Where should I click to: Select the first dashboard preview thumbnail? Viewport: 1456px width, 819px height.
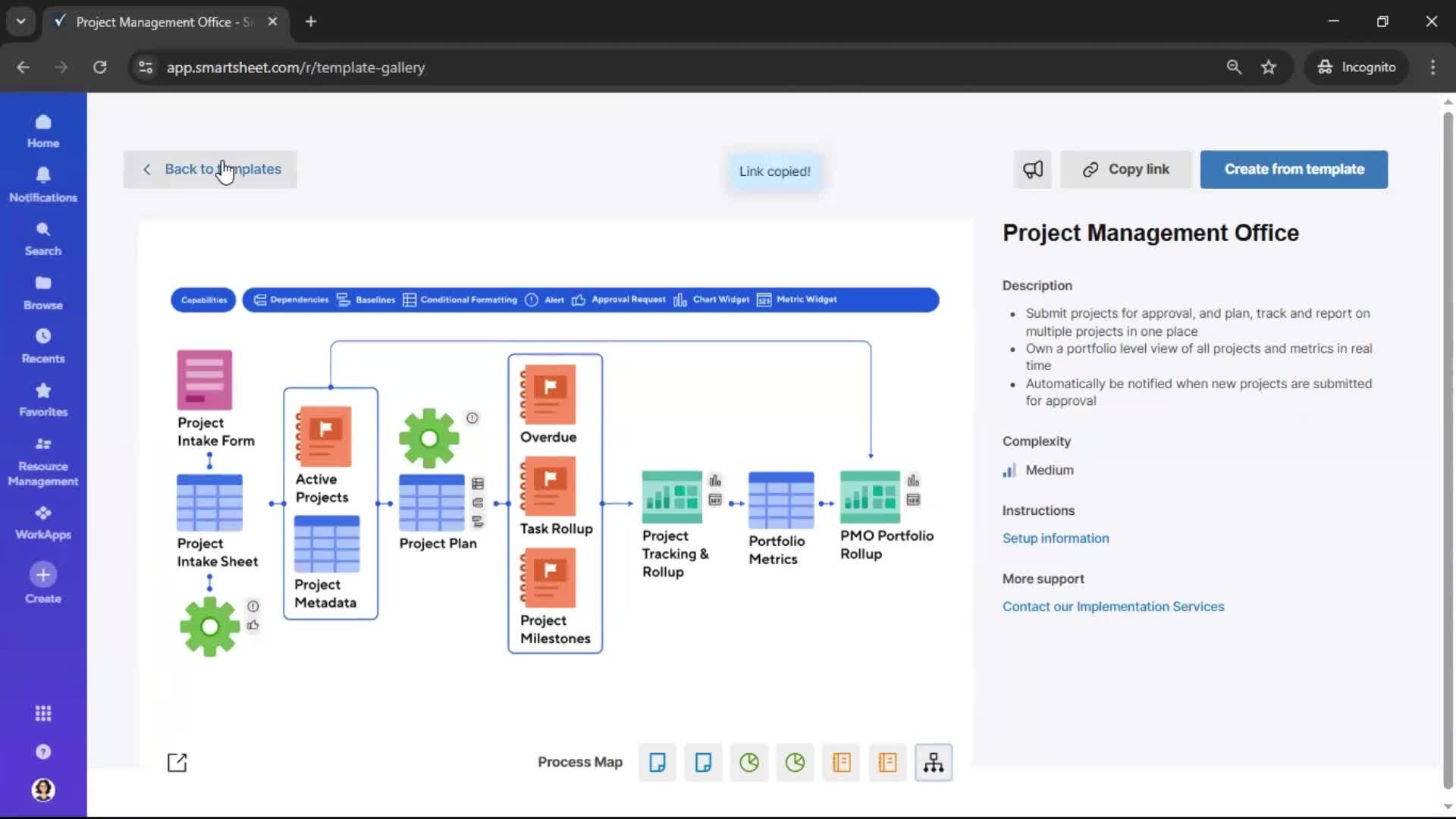[x=749, y=762]
